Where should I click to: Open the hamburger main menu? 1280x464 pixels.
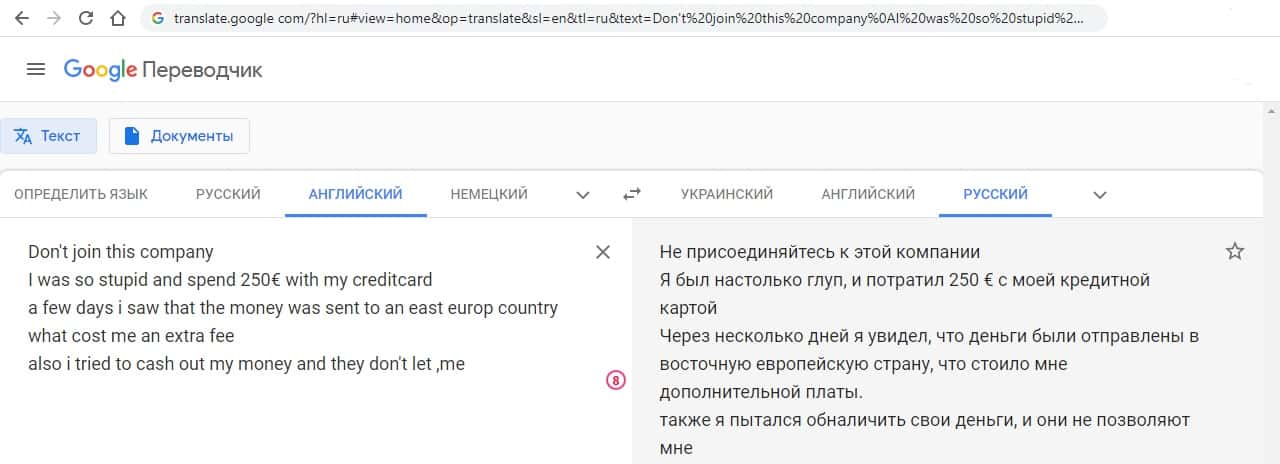coord(36,69)
